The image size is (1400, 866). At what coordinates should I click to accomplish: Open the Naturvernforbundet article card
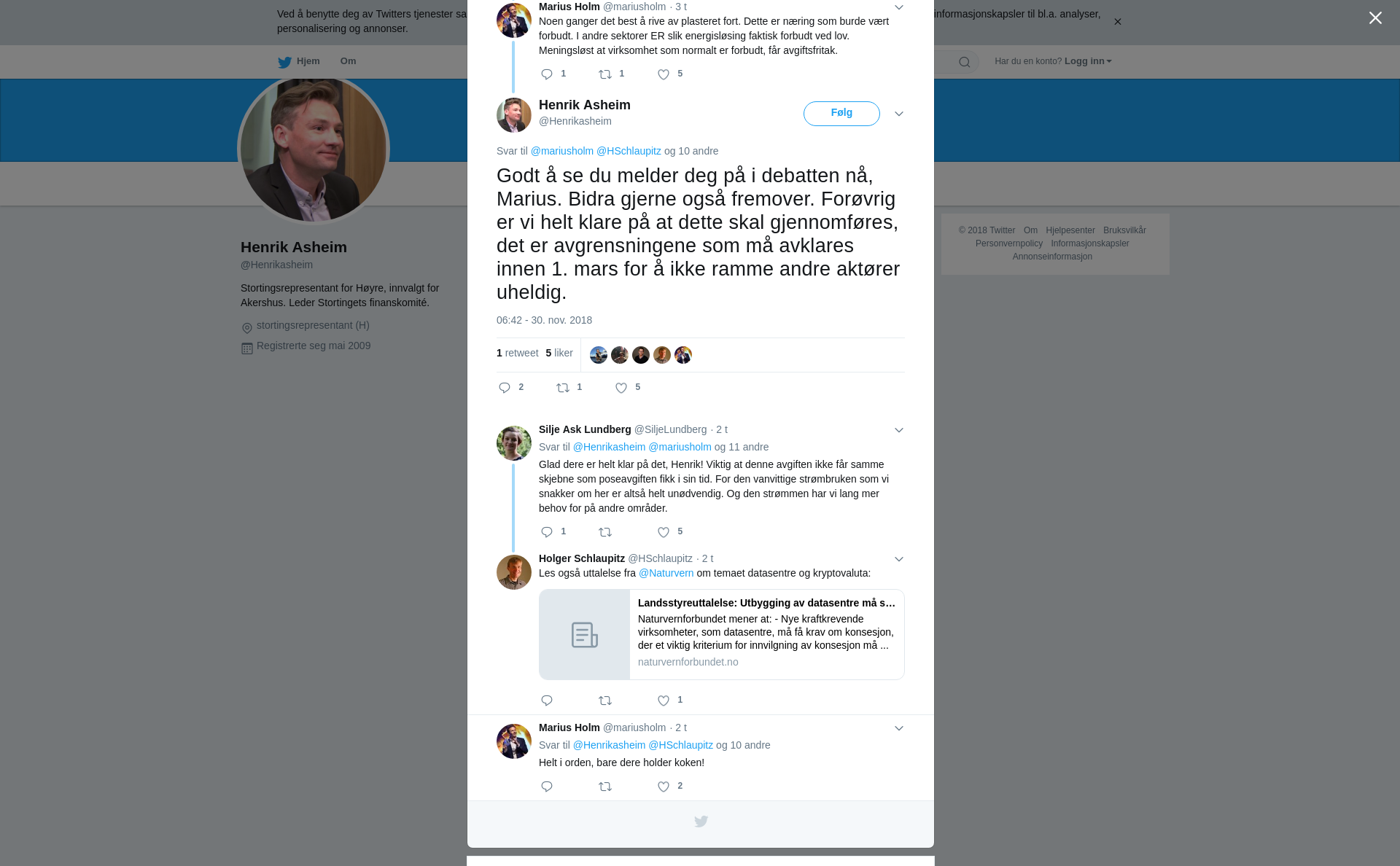click(x=722, y=634)
